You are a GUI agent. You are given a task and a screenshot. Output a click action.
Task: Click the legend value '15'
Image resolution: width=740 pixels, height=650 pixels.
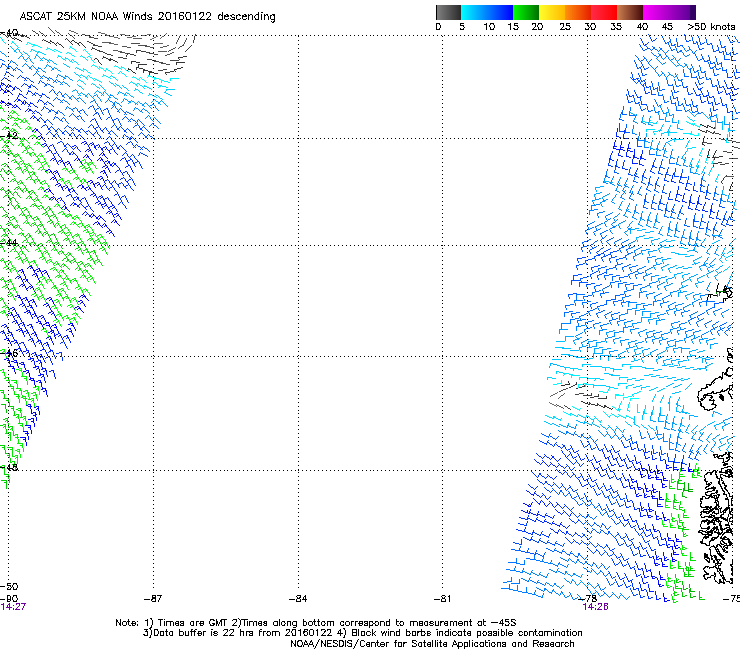(513, 27)
